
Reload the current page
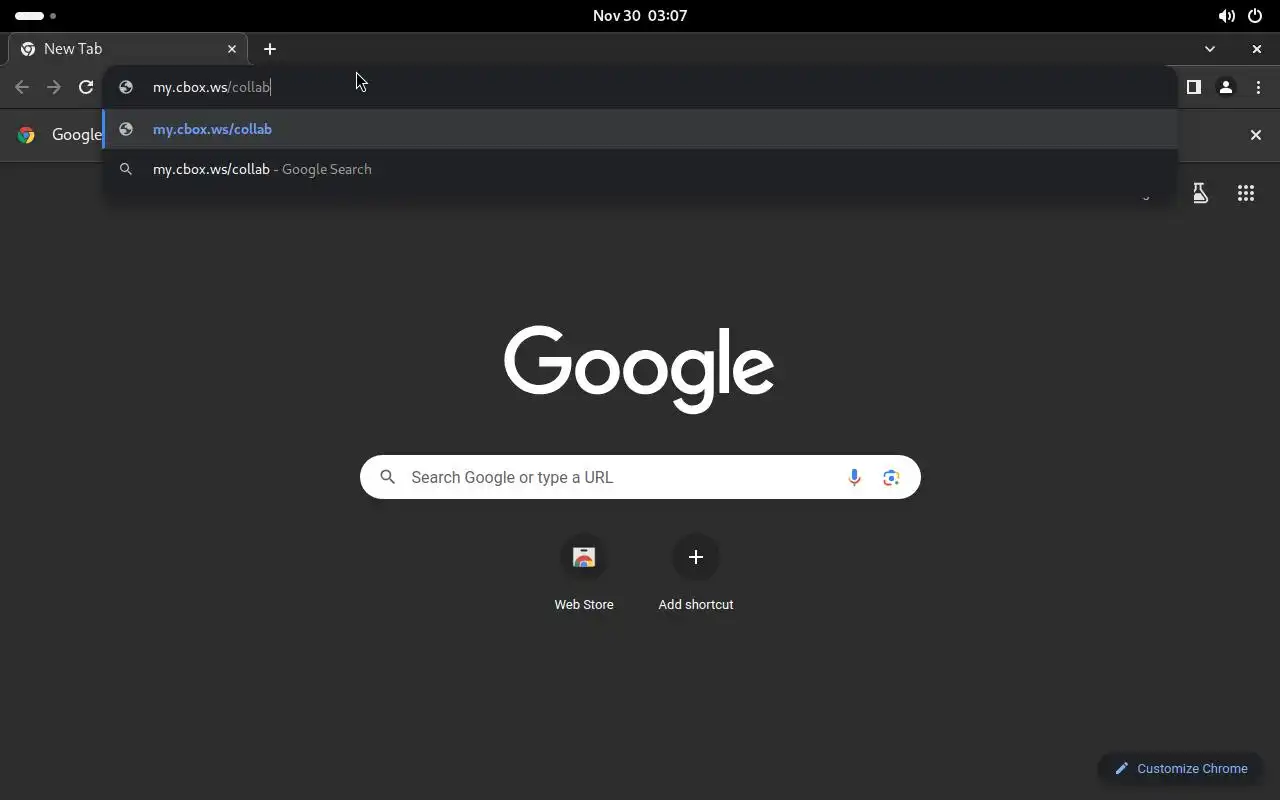86,87
